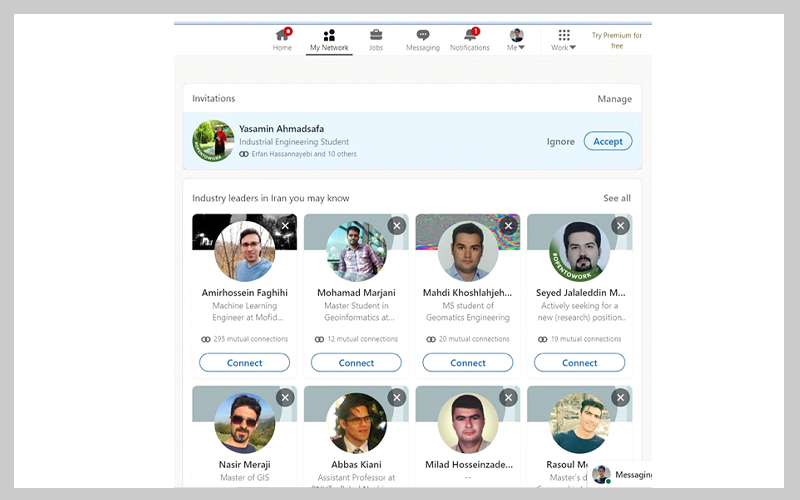
Task: Click Manage invitations link
Action: coord(614,99)
